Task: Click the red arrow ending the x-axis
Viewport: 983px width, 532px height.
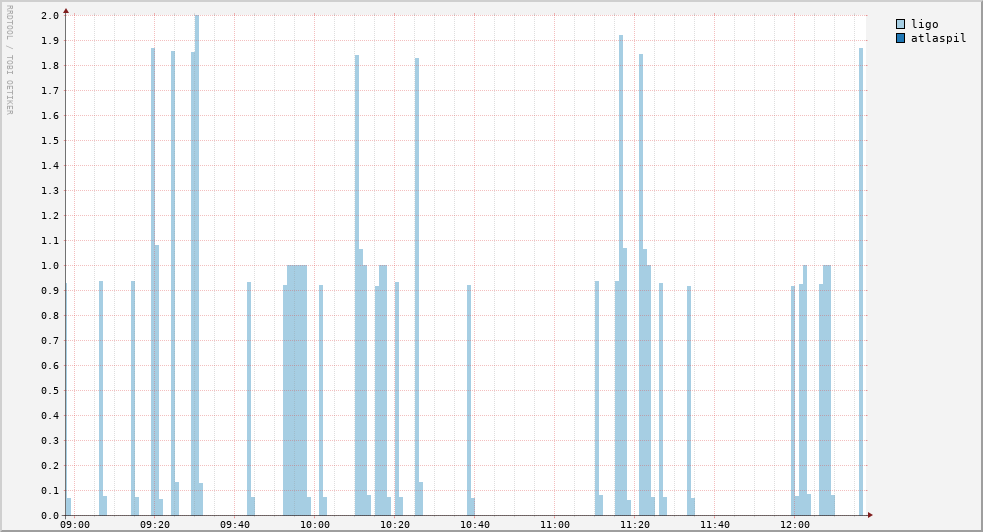Action: [x=870, y=515]
